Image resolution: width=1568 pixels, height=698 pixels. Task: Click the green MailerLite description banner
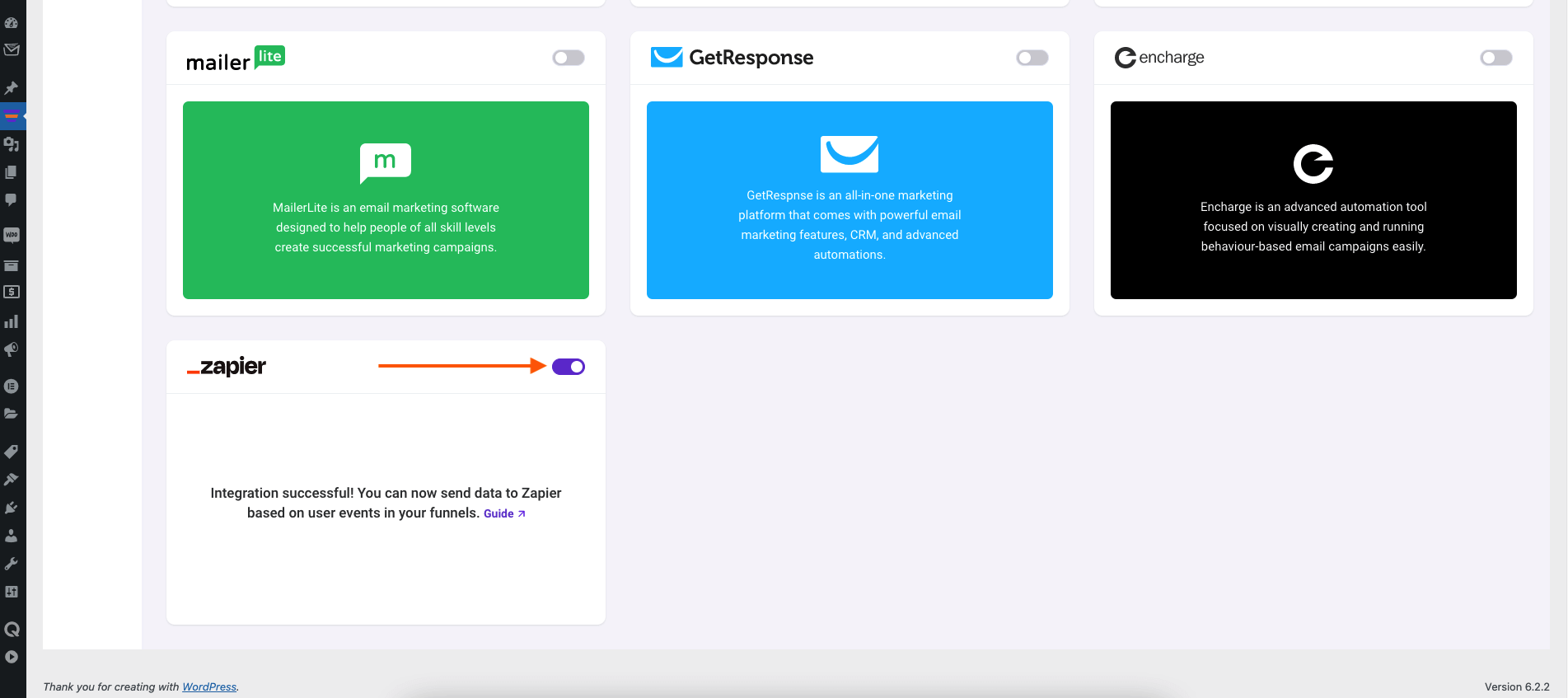(x=386, y=200)
